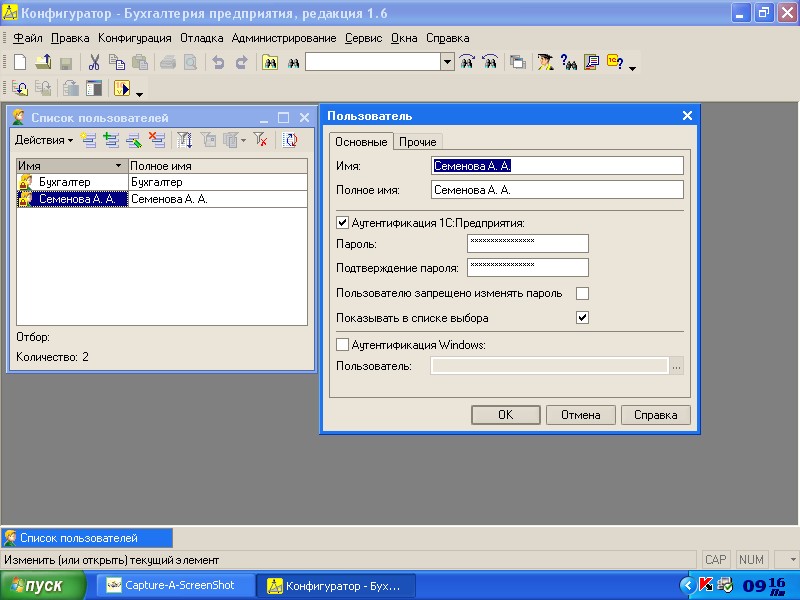Viewport: 800px width, 600px height.
Task: Click the New document toolbar icon
Action: [x=20, y=63]
